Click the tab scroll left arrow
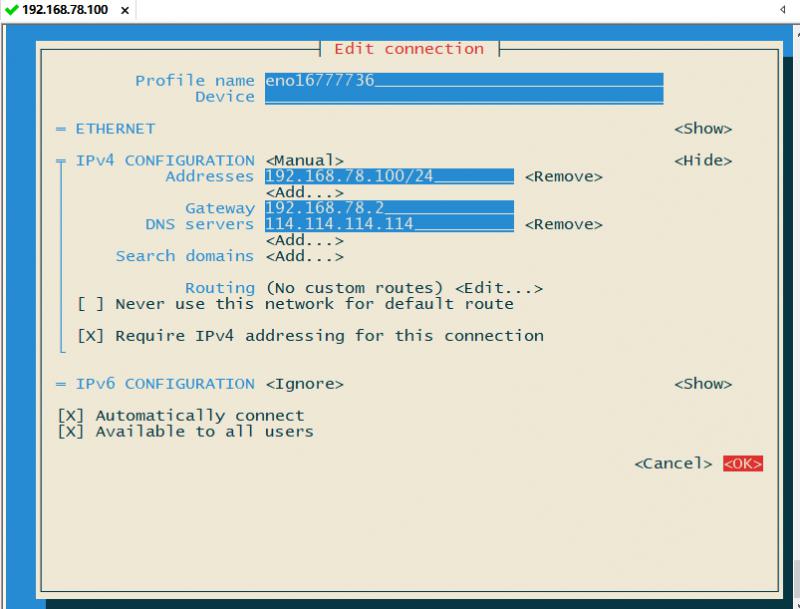The image size is (800, 609). [x=782, y=9]
